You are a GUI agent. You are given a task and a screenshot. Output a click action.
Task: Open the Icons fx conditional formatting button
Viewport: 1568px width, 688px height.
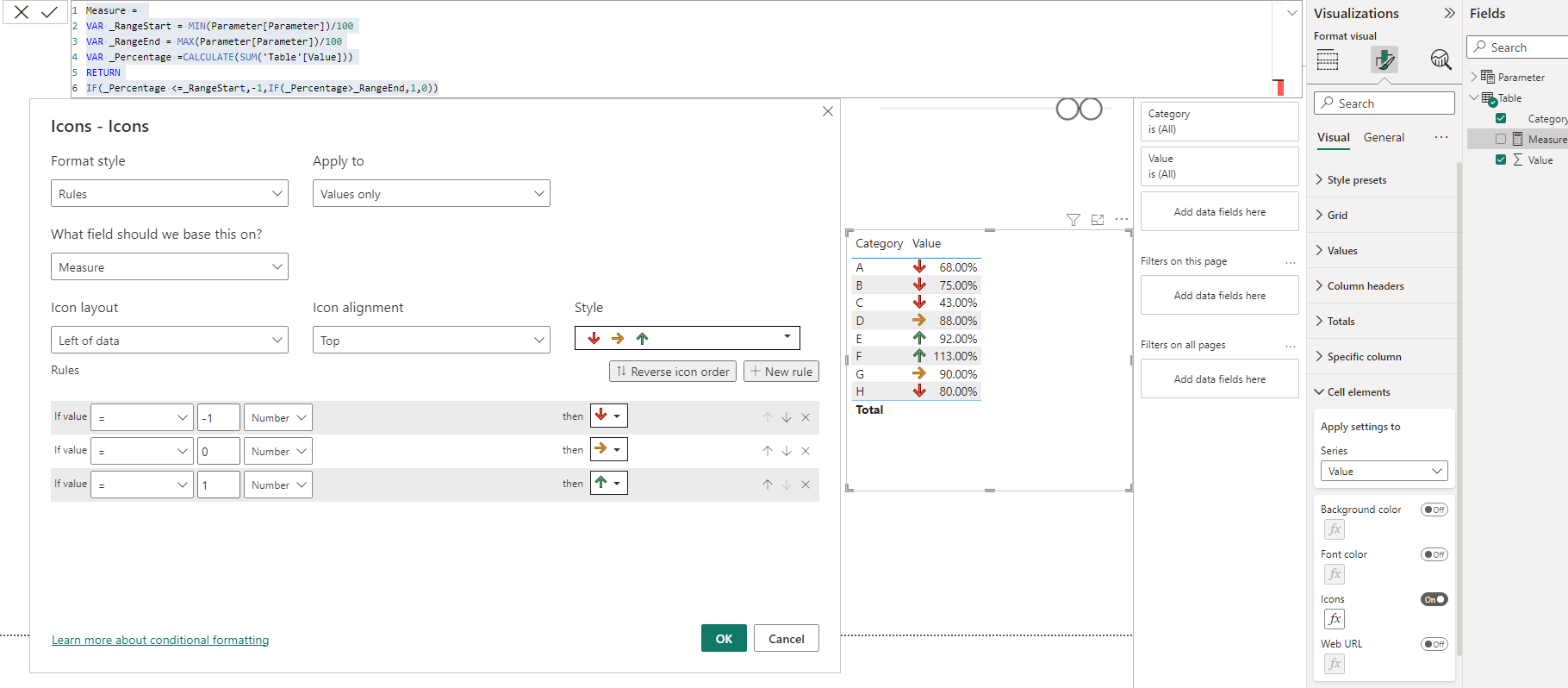click(1335, 619)
